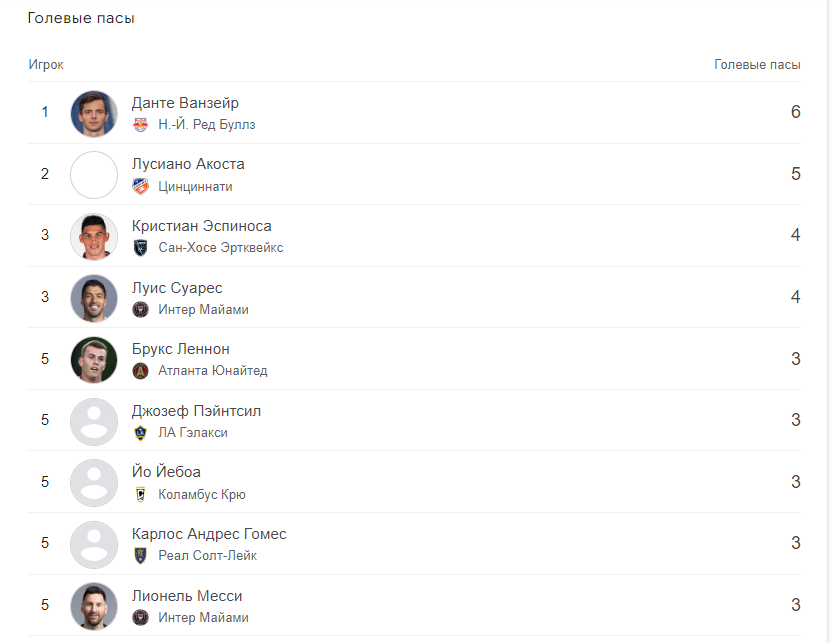Open player name Йо Йебоа
Viewport: 831px width, 643px height.
pos(166,472)
